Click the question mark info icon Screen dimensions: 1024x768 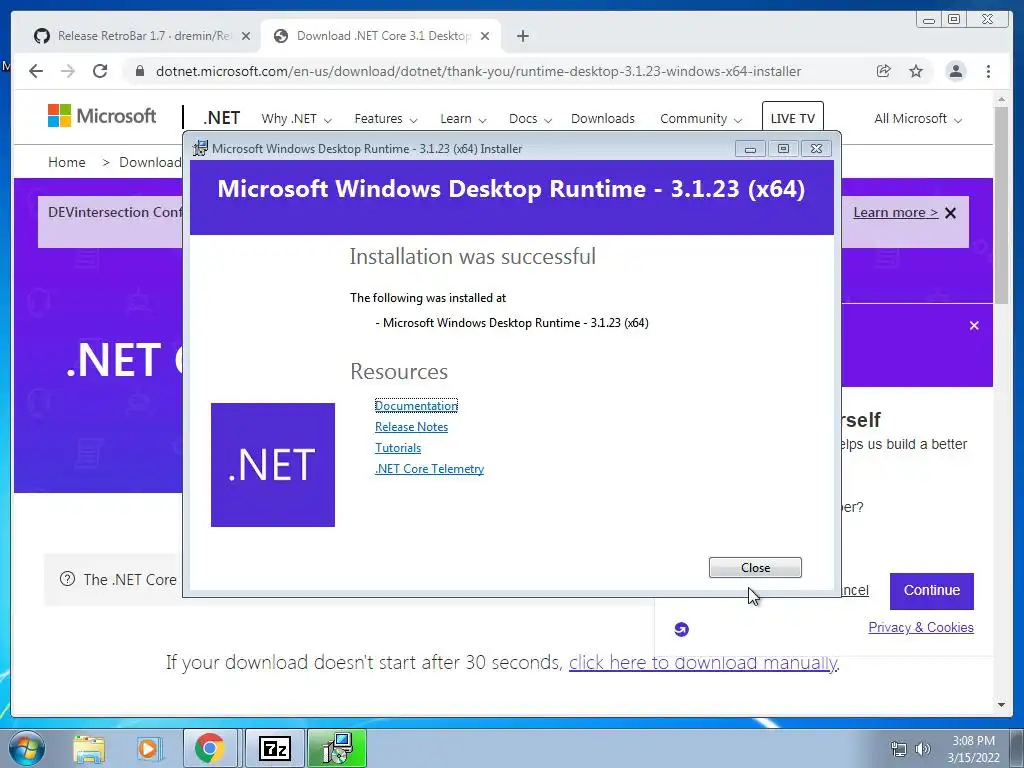[67, 579]
